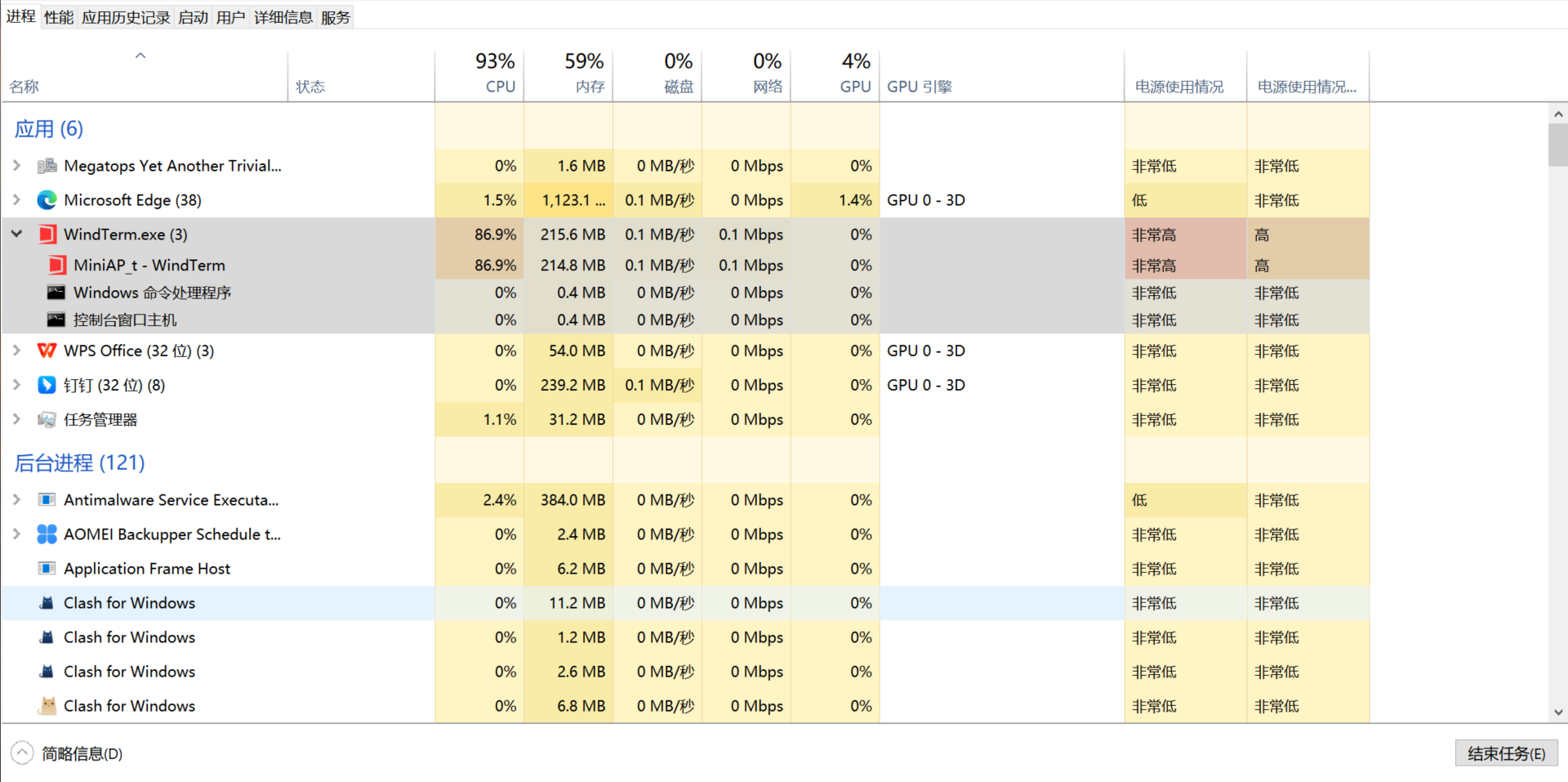Expand the AOMEI Backupper Schedule group

pos(16,534)
